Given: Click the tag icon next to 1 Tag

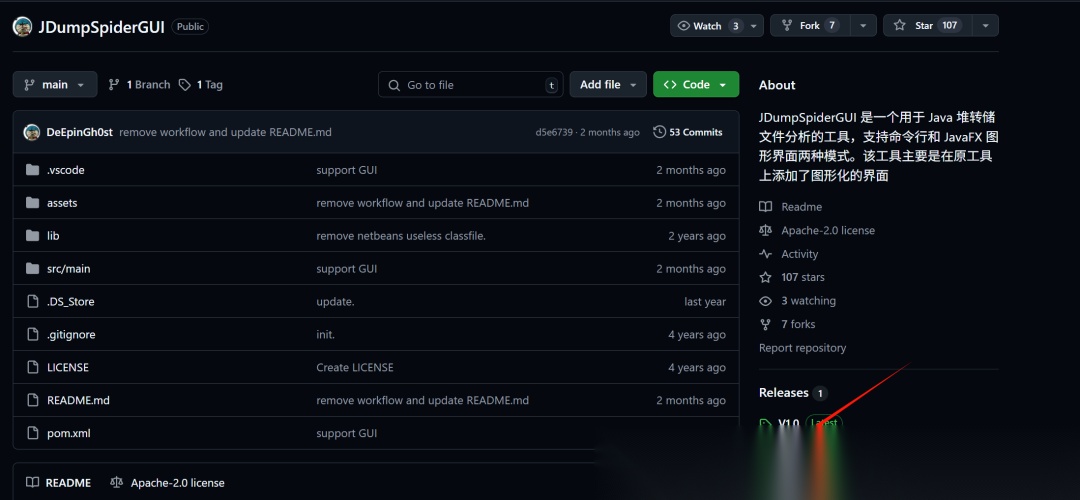Looking at the screenshot, I should pyautogui.click(x=185, y=85).
